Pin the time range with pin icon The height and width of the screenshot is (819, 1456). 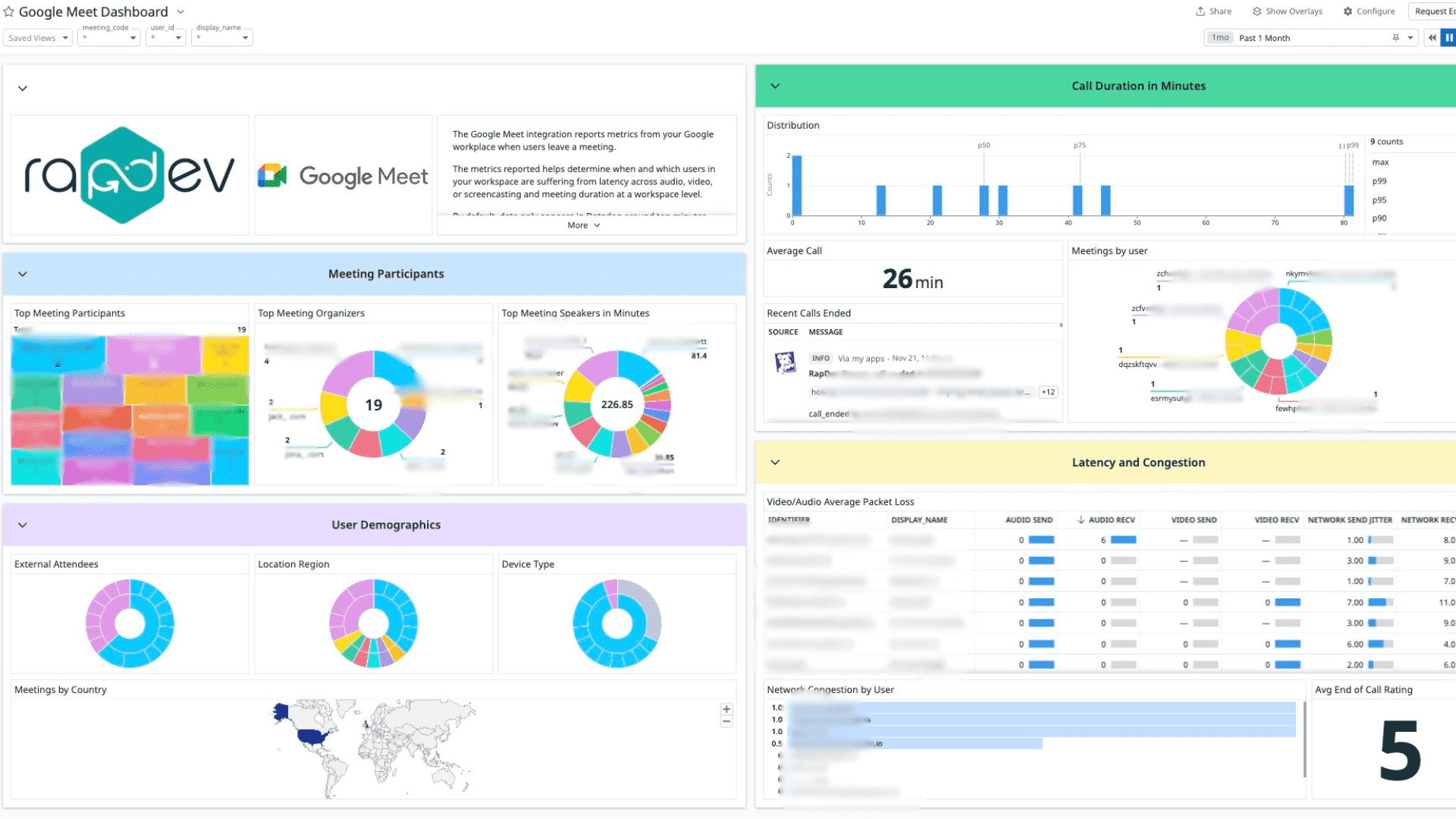[x=1395, y=38]
